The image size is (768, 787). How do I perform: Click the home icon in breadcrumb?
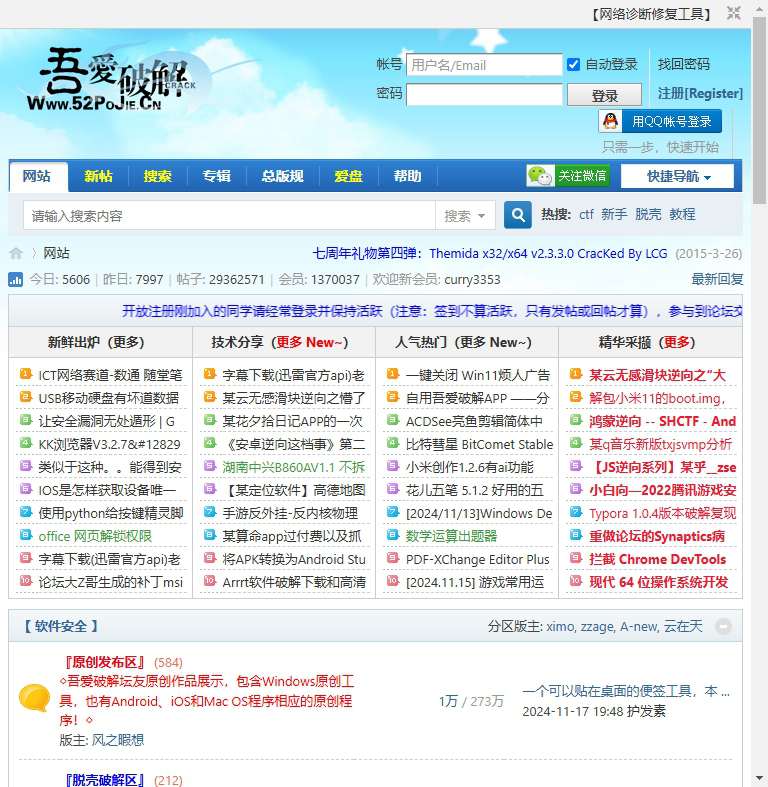coord(16,253)
